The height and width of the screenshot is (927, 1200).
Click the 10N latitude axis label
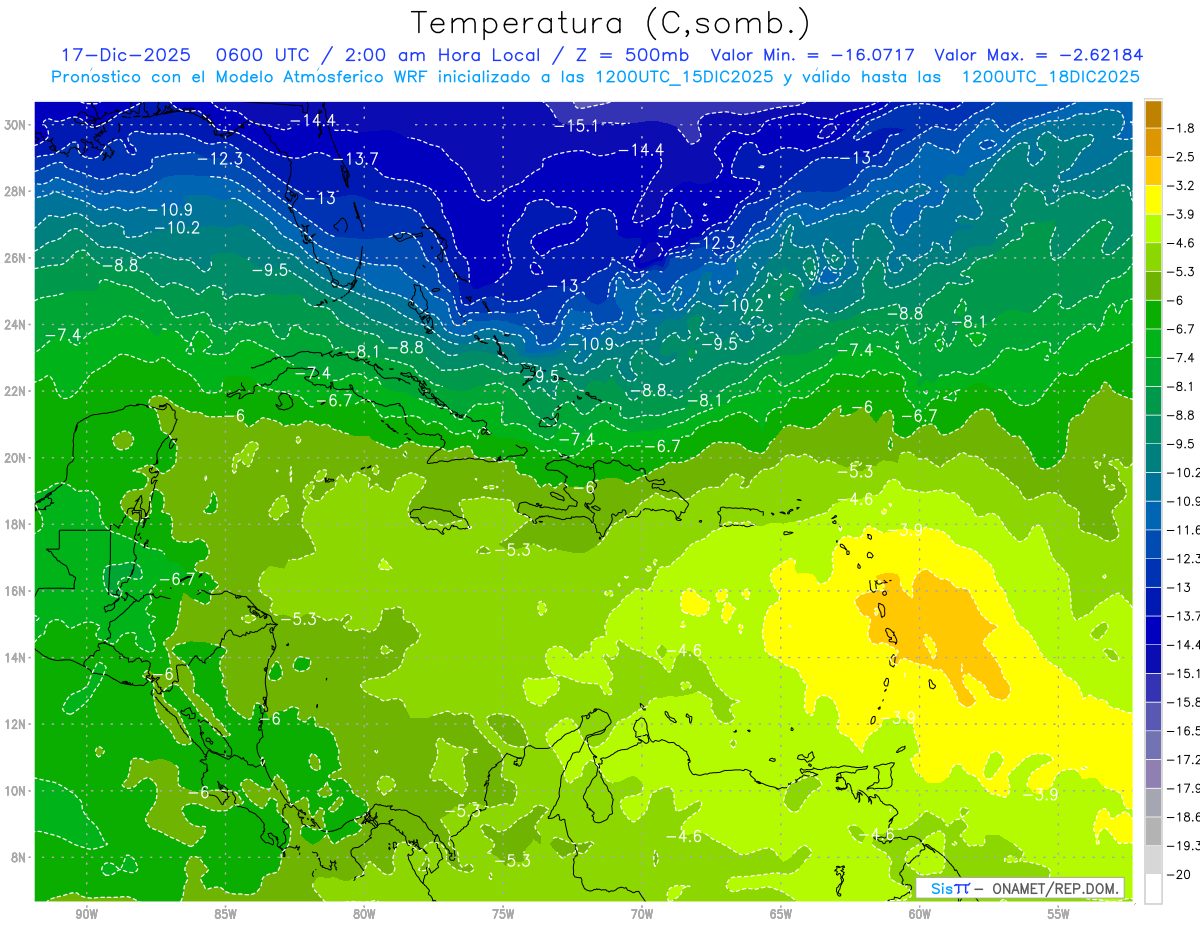pos(17,791)
